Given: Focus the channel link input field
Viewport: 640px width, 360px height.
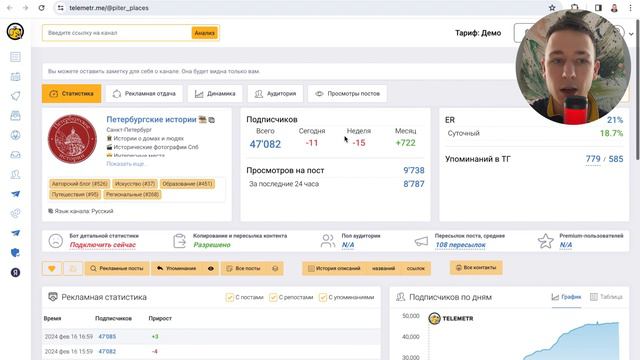Looking at the screenshot, I should [x=117, y=33].
